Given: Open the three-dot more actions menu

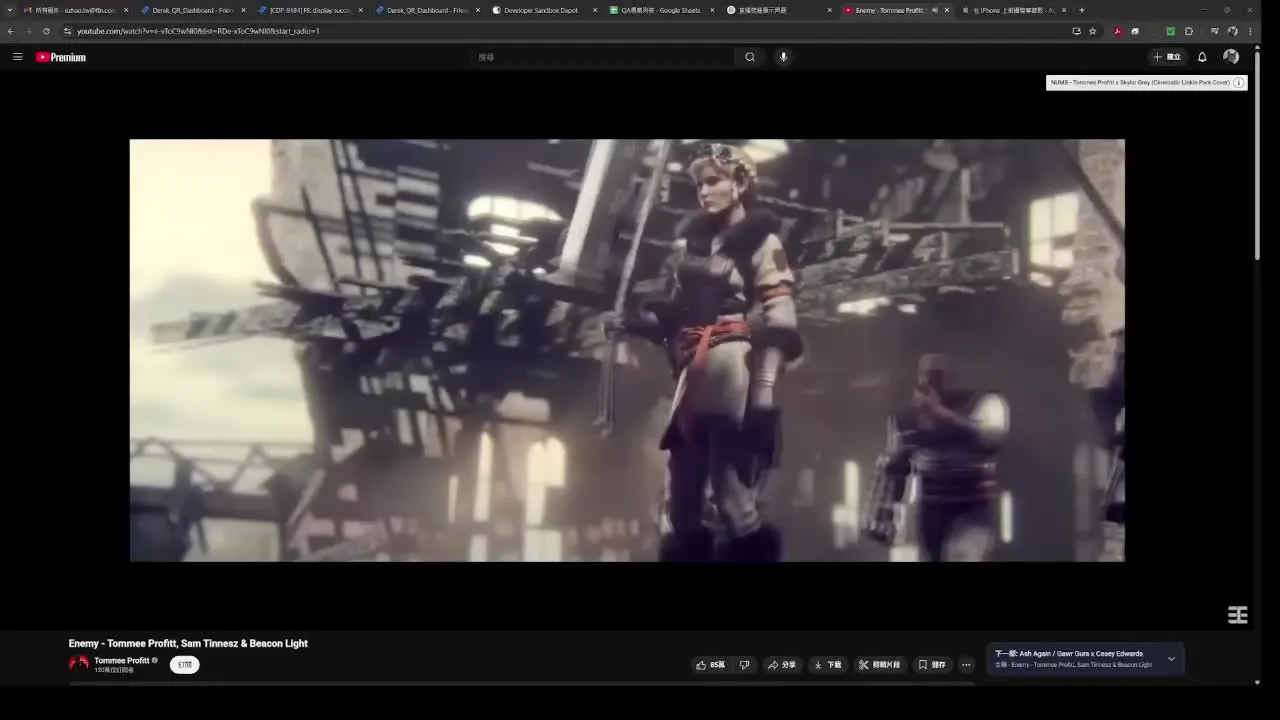Looking at the screenshot, I should click(966, 665).
